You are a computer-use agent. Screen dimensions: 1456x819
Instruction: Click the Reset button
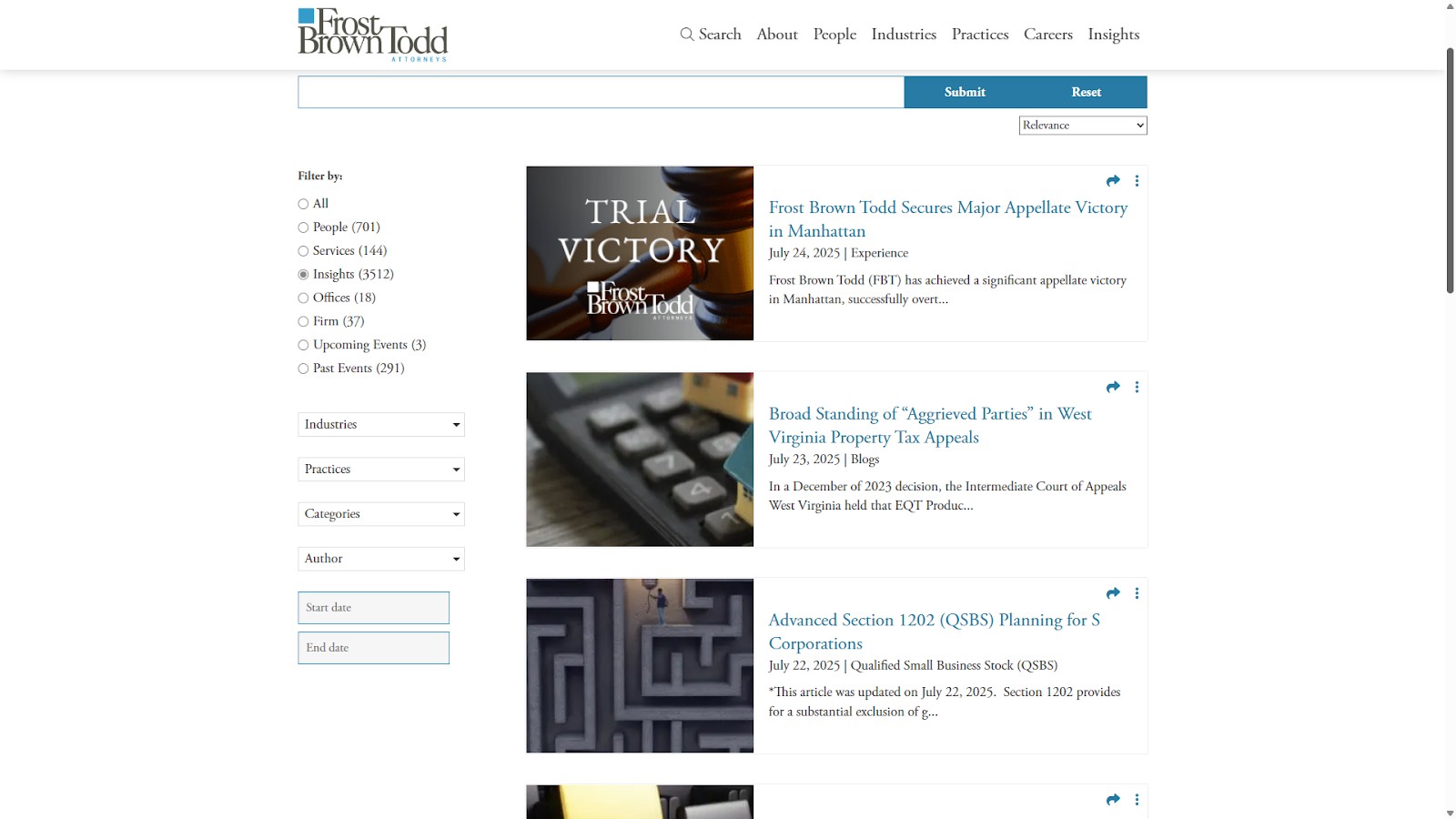[x=1086, y=92]
